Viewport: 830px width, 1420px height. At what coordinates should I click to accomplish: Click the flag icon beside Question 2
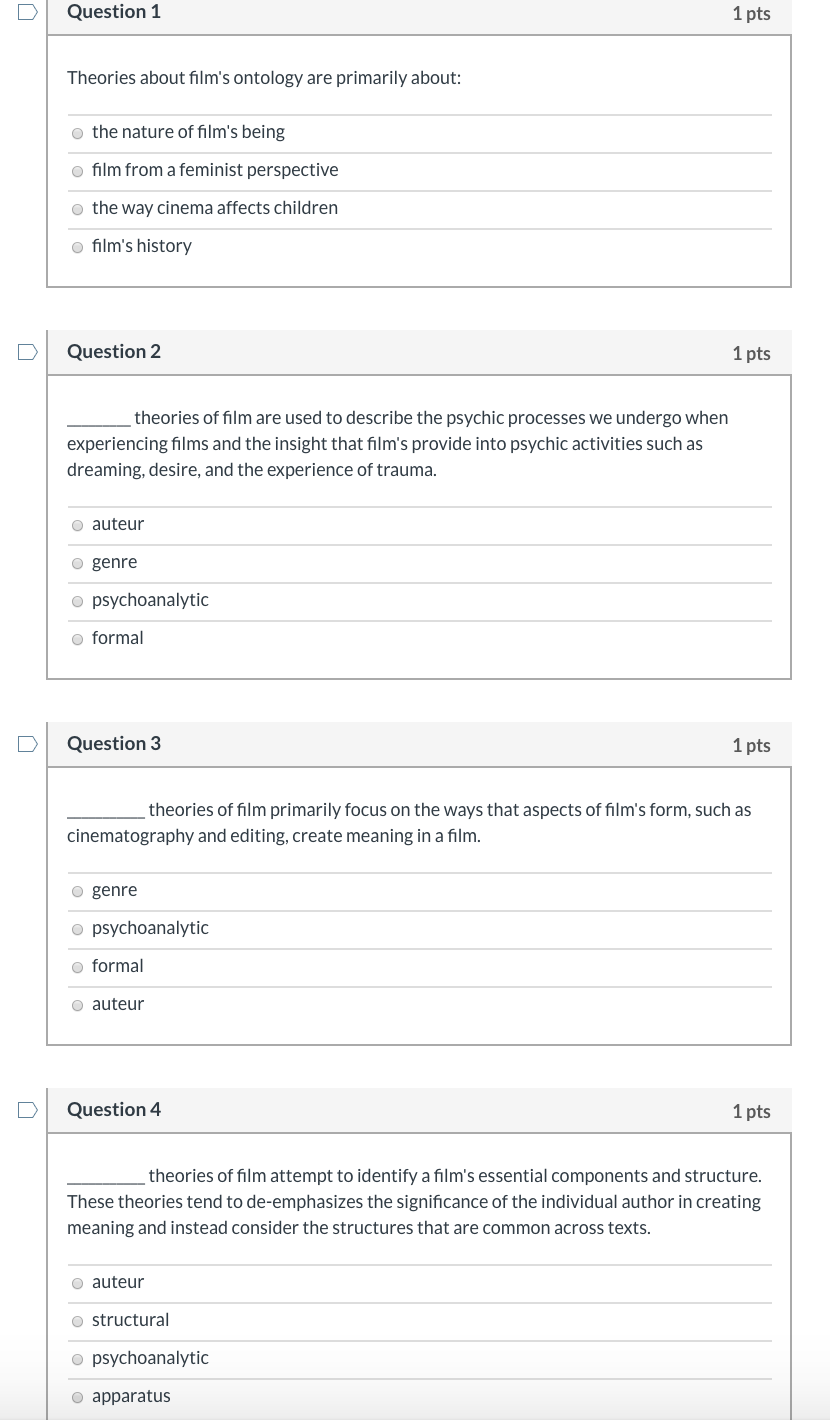[x=27, y=350]
